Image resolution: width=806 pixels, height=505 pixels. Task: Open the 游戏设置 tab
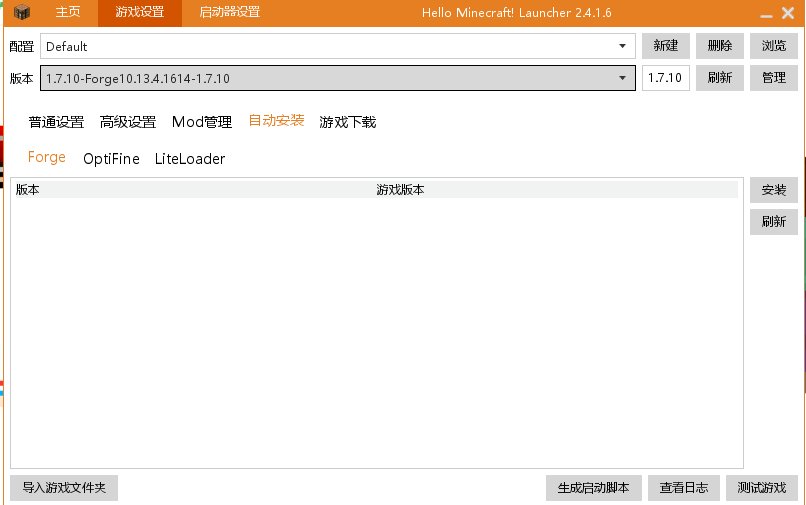[140, 13]
